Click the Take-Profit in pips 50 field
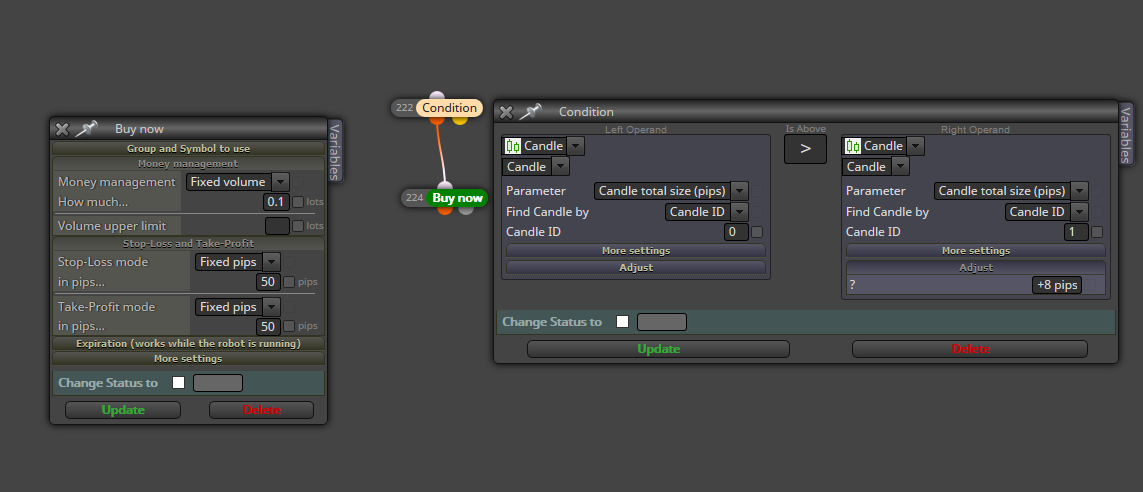Screen dimensions: 1143x492 point(268,326)
